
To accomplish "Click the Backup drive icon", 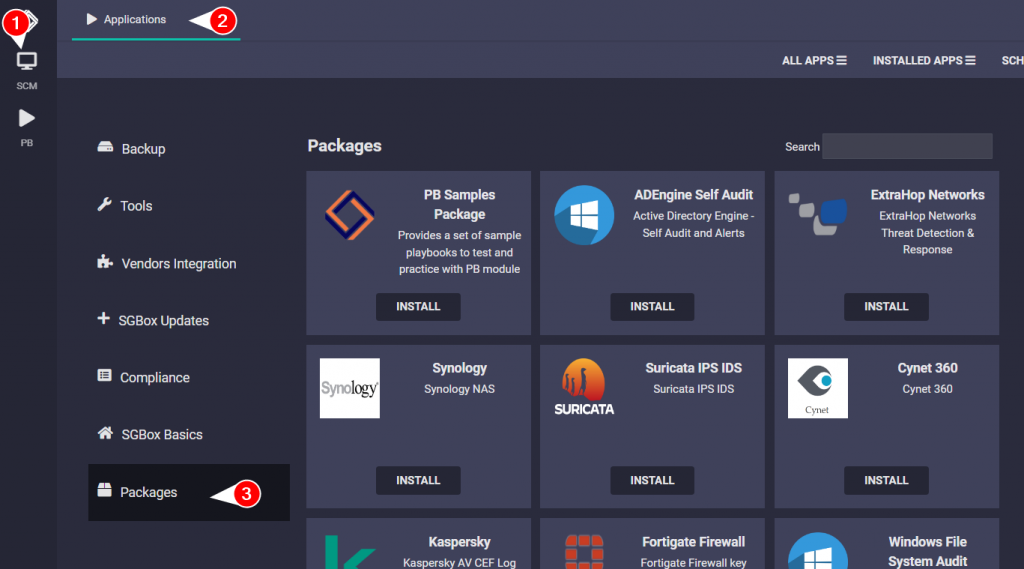I will pos(105,147).
